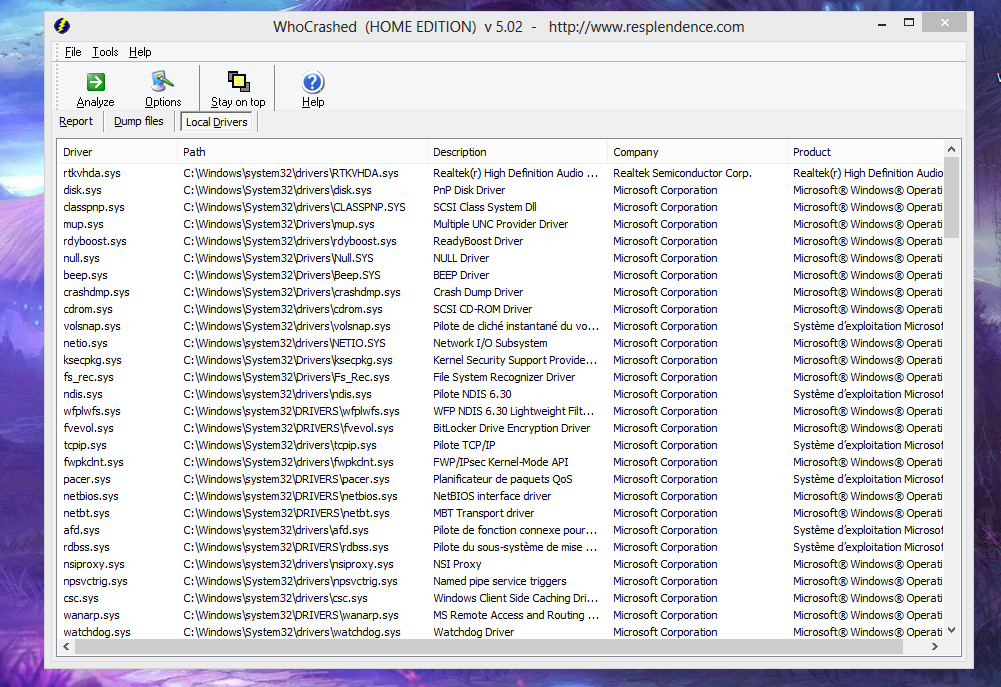Viewport: 1001px width, 687px height.
Task: Sort list by Description column header
Action: [460, 152]
